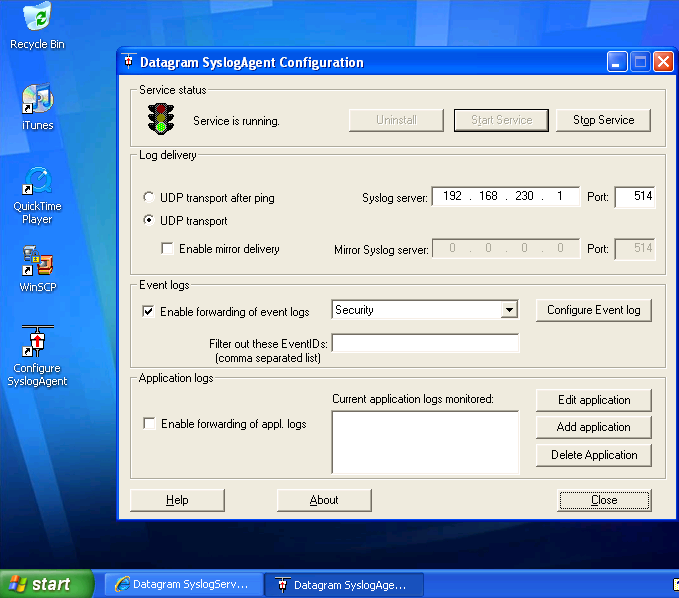Click the Current application logs monitored list
This screenshot has height=598, width=679.
click(425, 442)
